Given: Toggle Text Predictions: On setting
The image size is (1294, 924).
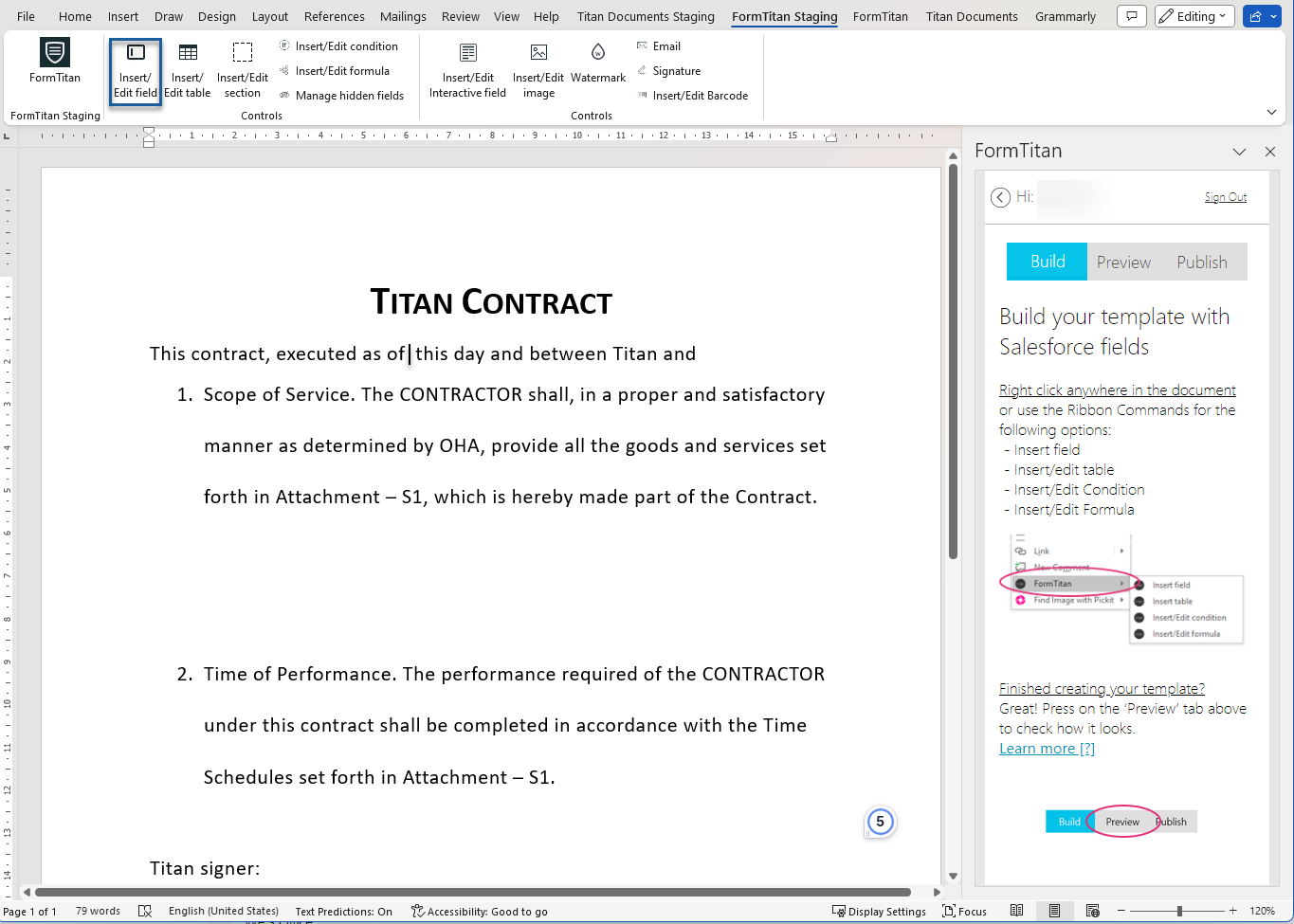Looking at the screenshot, I should tap(343, 912).
